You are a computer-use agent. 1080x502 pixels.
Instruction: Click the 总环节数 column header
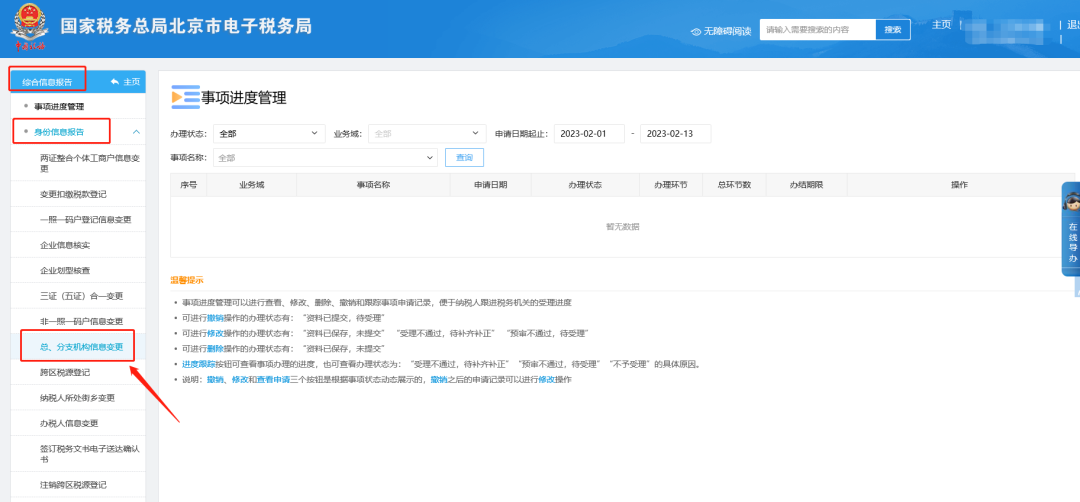734,185
